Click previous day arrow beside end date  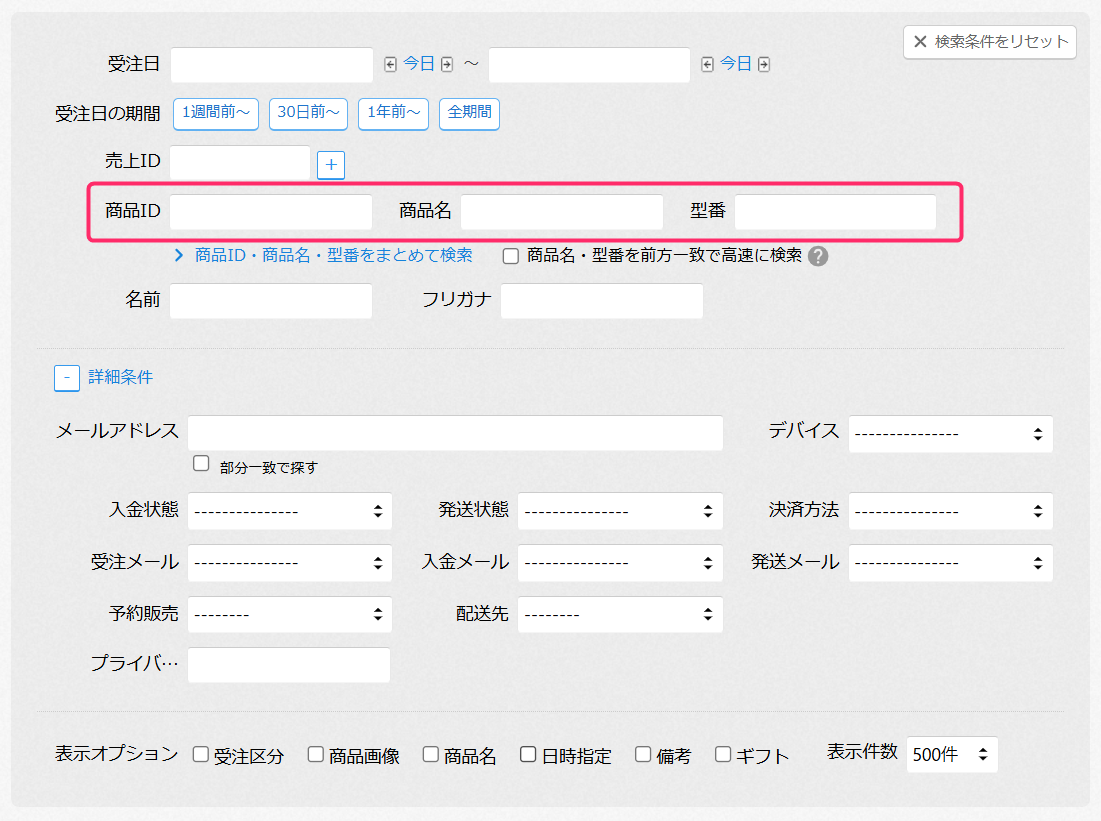[708, 65]
